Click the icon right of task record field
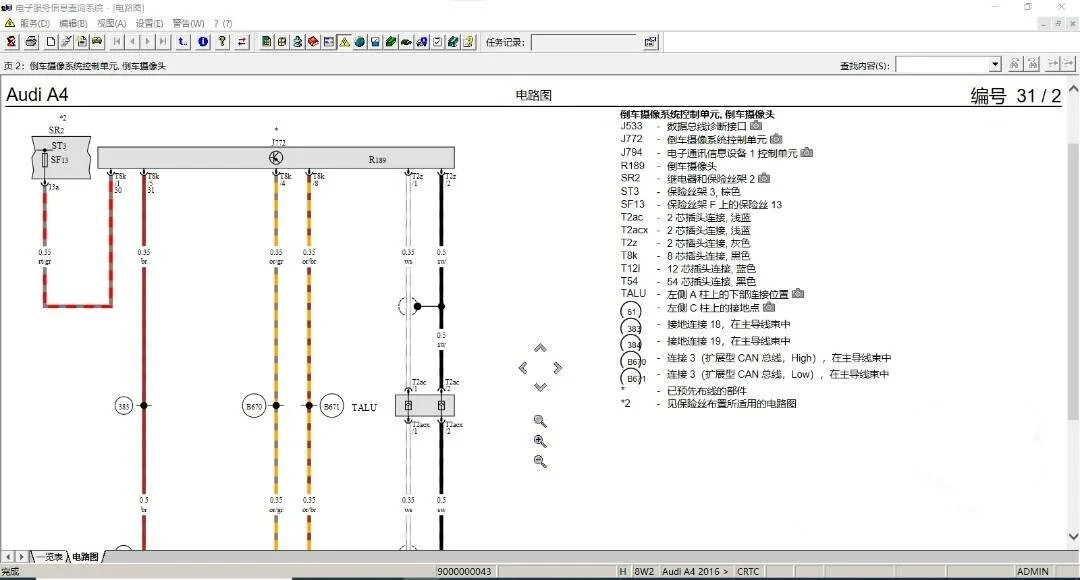Viewport: 1080px width, 580px height. (x=651, y=42)
